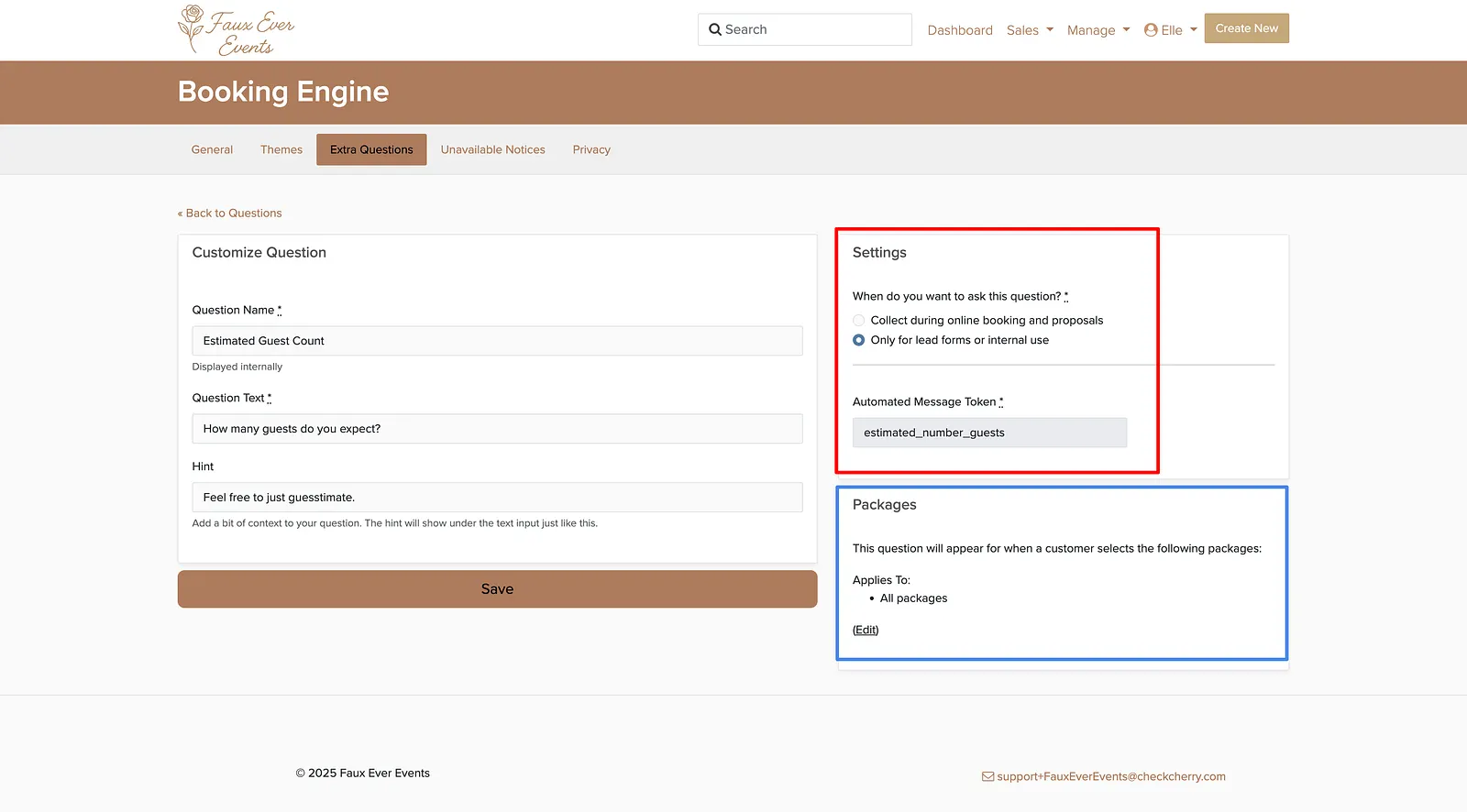
Task: Click the Elle user avatar icon
Action: pyautogui.click(x=1151, y=30)
